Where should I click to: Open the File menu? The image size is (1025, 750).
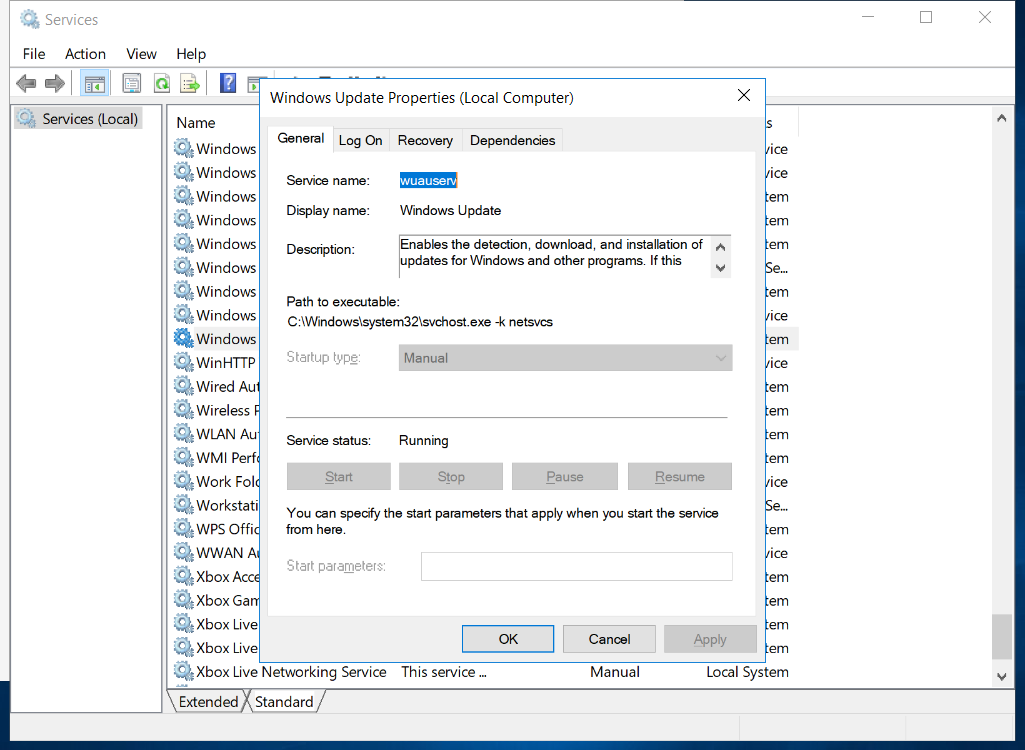pos(34,54)
